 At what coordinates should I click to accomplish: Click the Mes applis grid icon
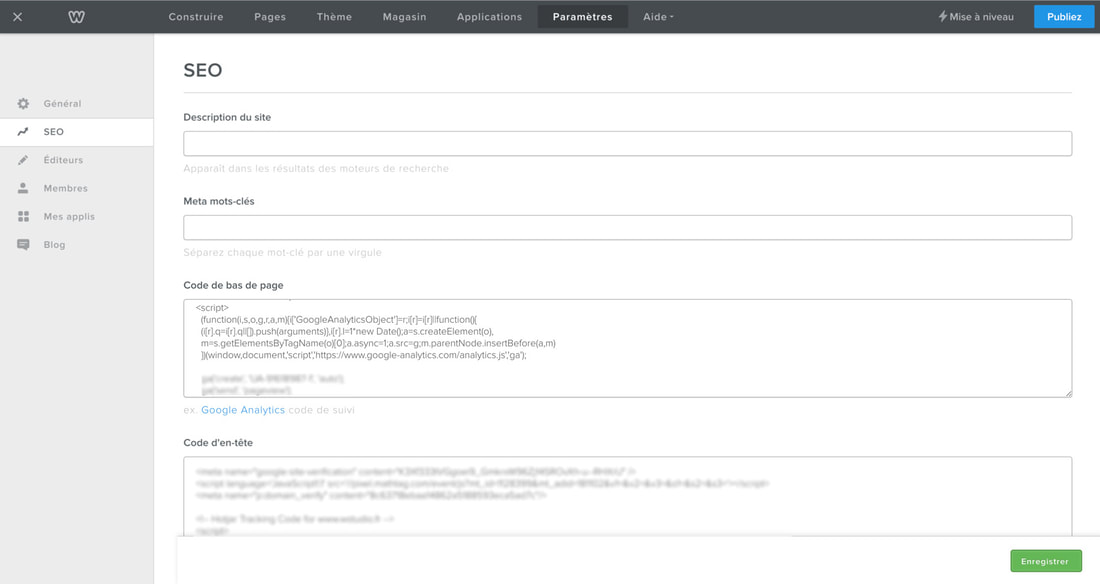[23, 216]
